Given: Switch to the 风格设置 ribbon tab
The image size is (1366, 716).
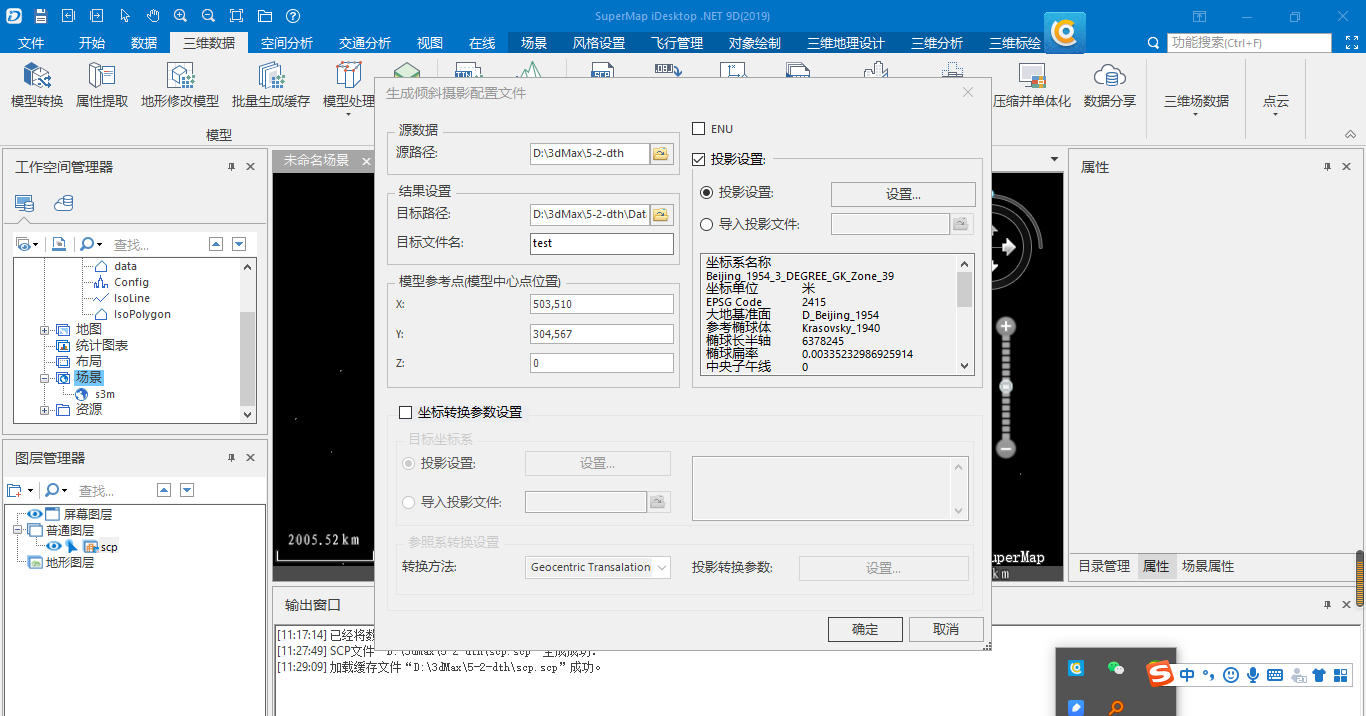Looking at the screenshot, I should [x=599, y=43].
